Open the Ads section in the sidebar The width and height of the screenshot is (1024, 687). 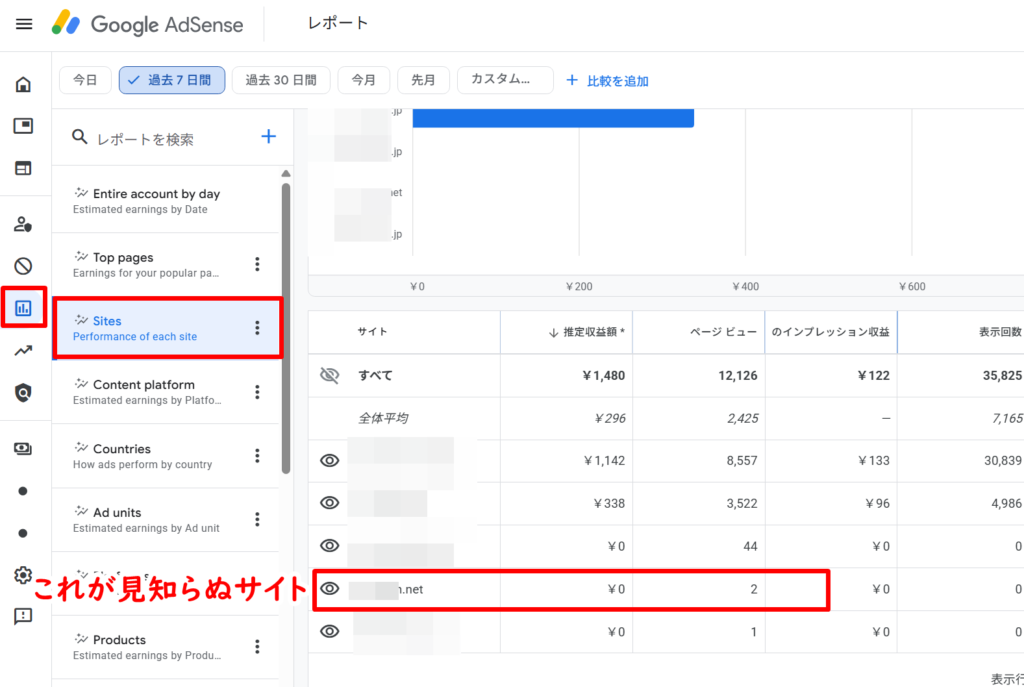point(24,126)
